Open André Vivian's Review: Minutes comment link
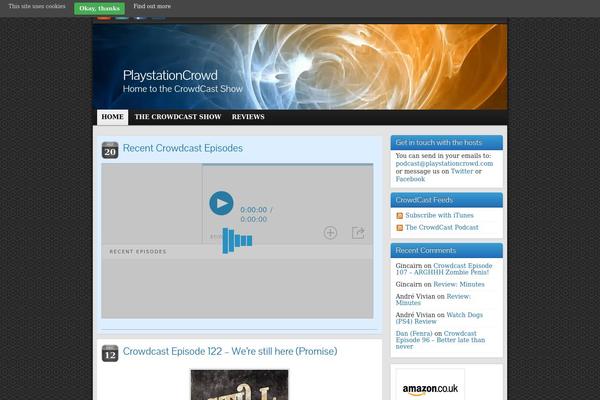The width and height of the screenshot is (600, 400). pos(433,299)
